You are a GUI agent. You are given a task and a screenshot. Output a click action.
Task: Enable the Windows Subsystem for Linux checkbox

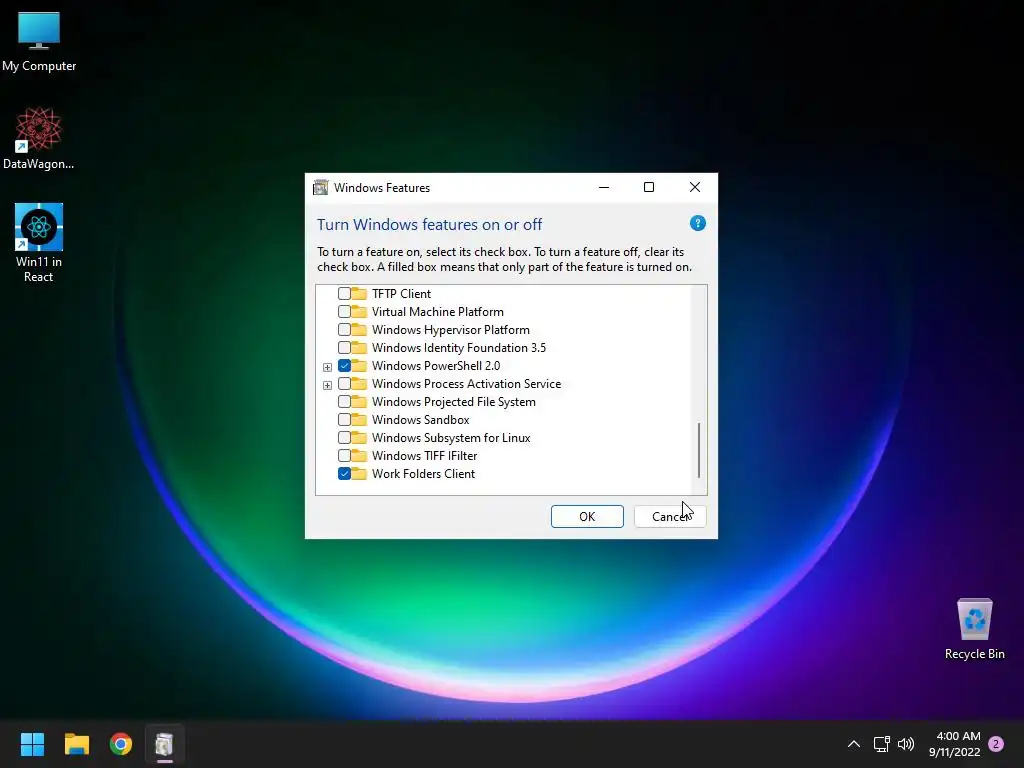[x=344, y=438]
